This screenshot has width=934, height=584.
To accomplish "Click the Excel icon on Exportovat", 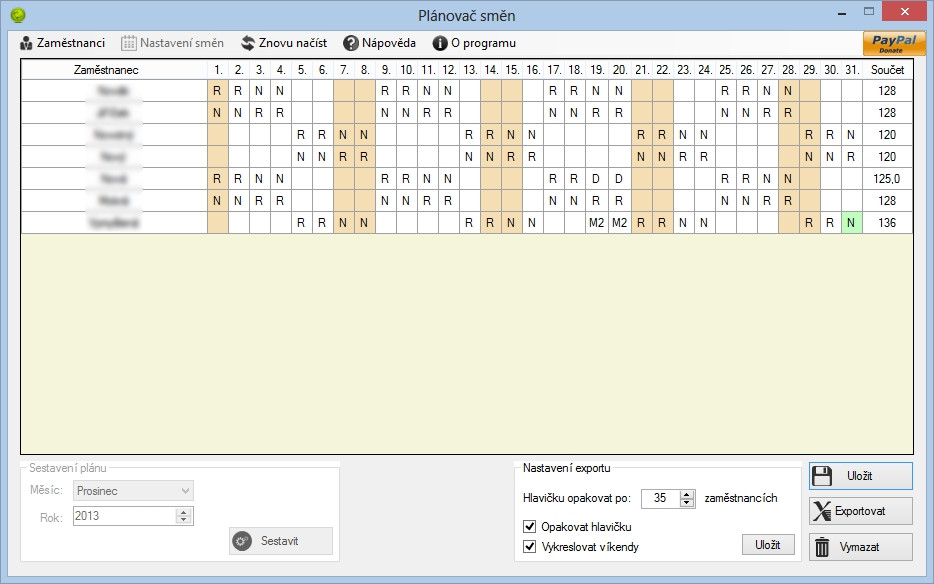I will 822,511.
